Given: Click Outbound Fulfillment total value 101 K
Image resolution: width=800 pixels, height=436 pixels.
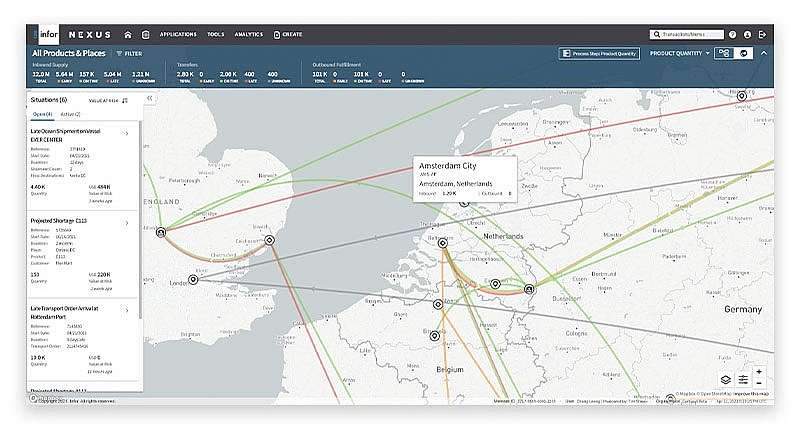Looking at the screenshot, I should point(319,74).
